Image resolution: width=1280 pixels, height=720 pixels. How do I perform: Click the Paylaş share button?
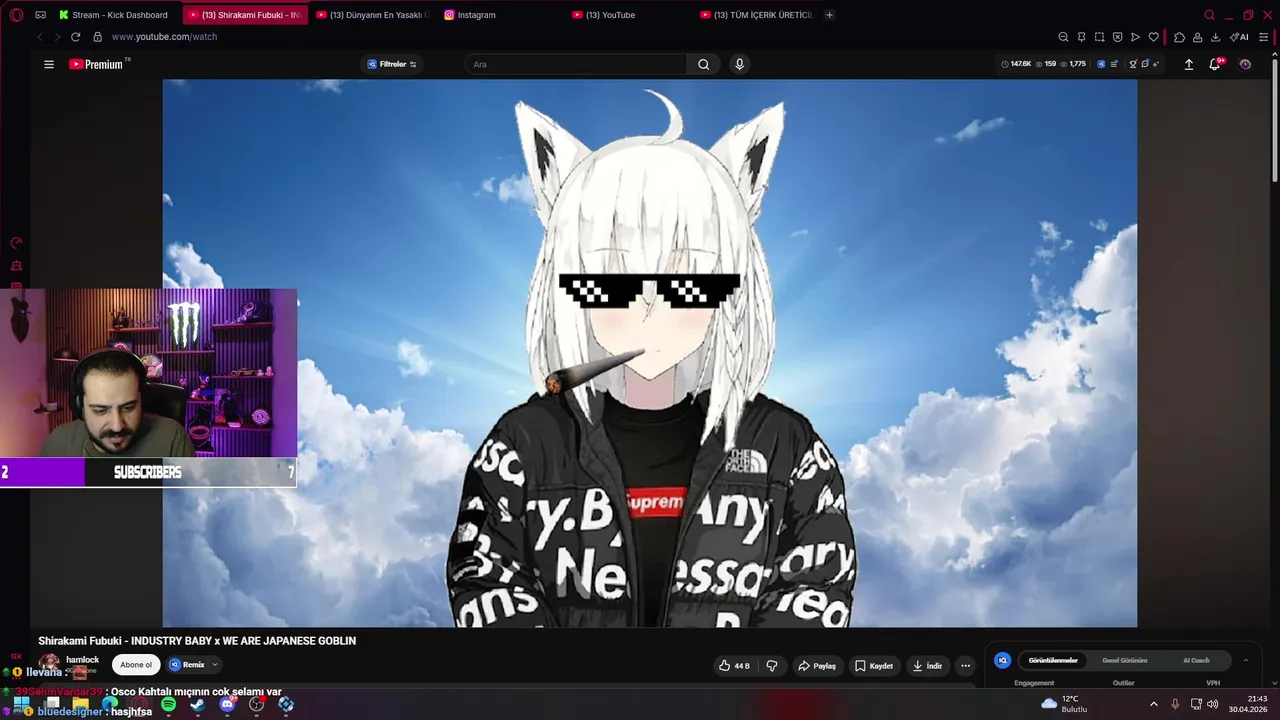point(817,666)
